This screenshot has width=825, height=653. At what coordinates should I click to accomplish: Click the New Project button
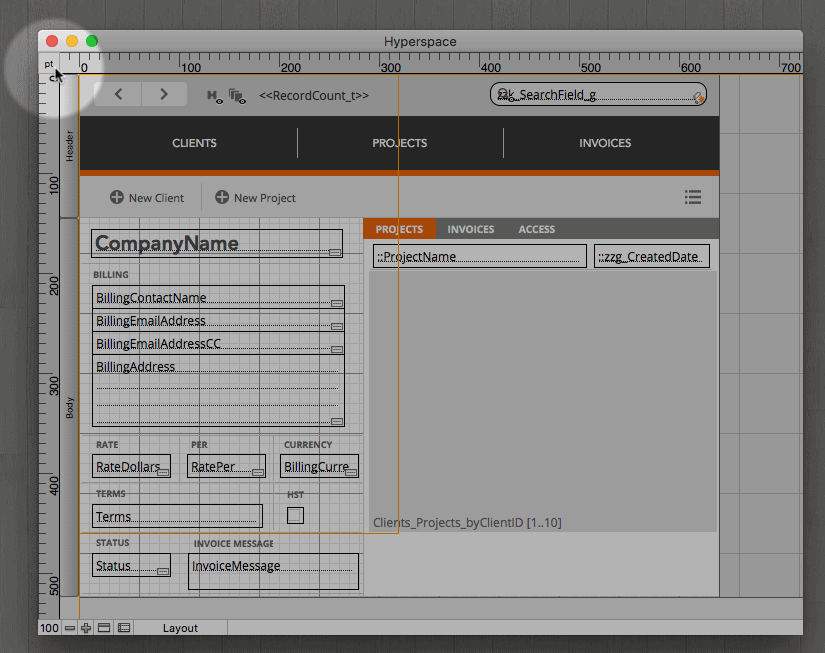[255, 198]
